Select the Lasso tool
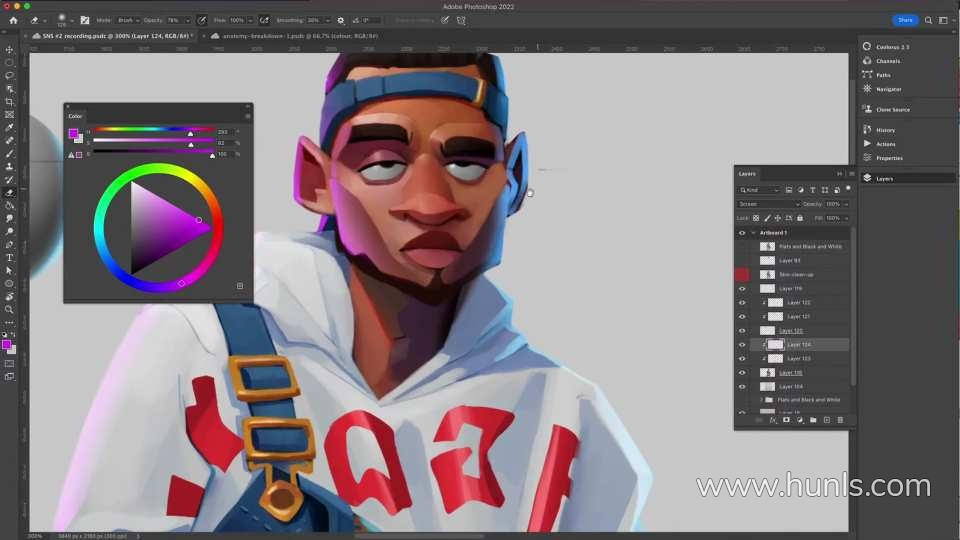The height and width of the screenshot is (540, 960). (x=9, y=75)
